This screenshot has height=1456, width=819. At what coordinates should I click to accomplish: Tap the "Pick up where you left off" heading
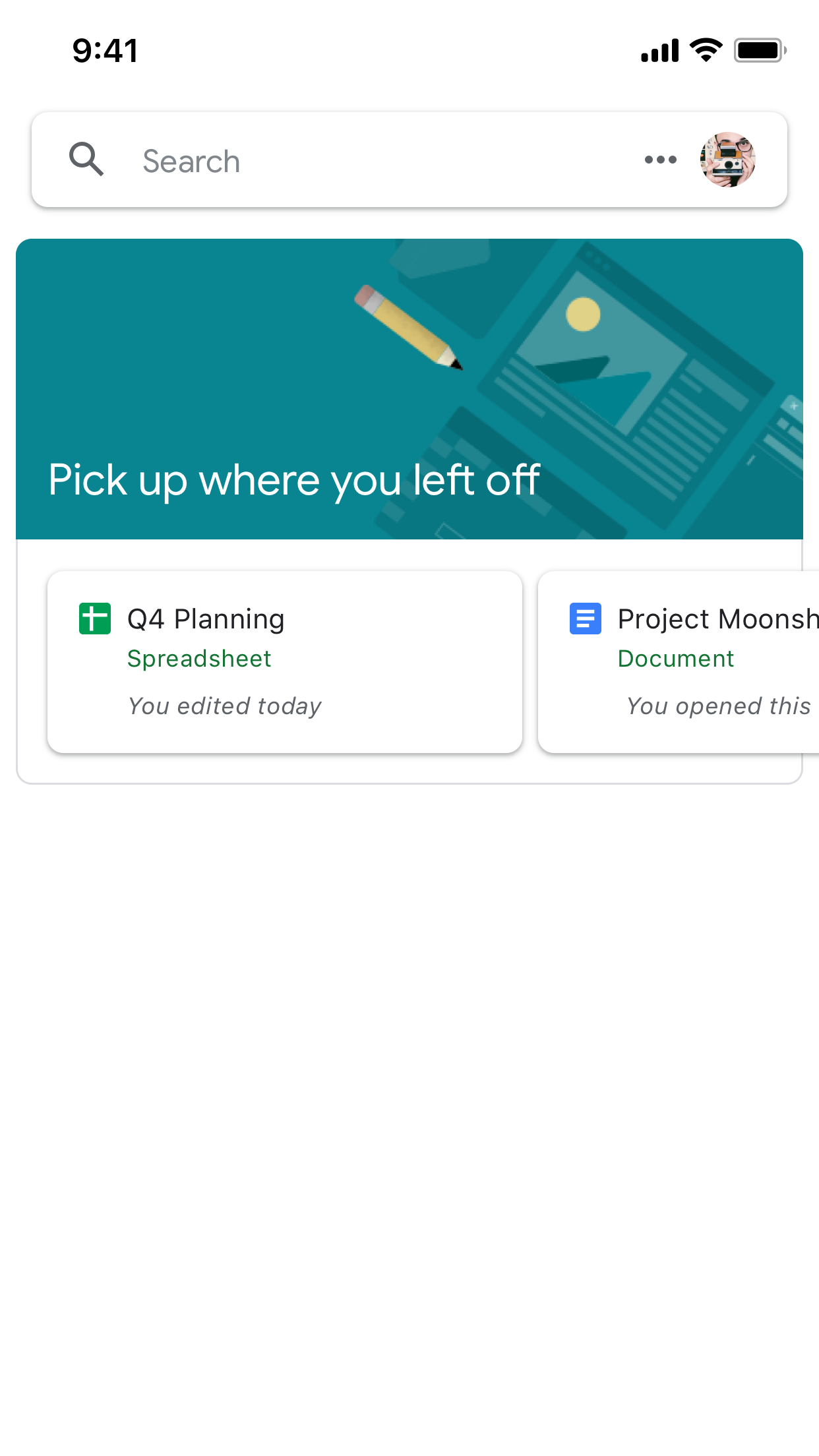pos(294,480)
